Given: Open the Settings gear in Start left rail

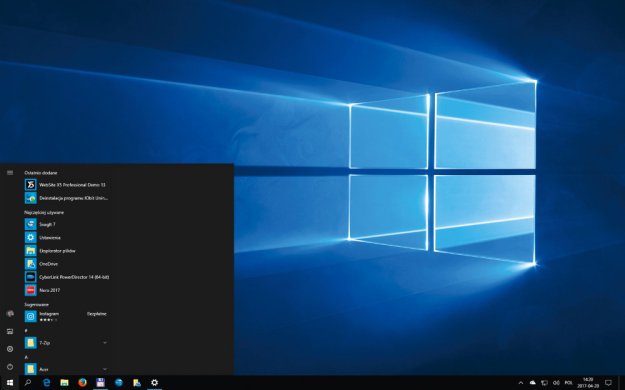Looking at the screenshot, I should [x=10, y=349].
